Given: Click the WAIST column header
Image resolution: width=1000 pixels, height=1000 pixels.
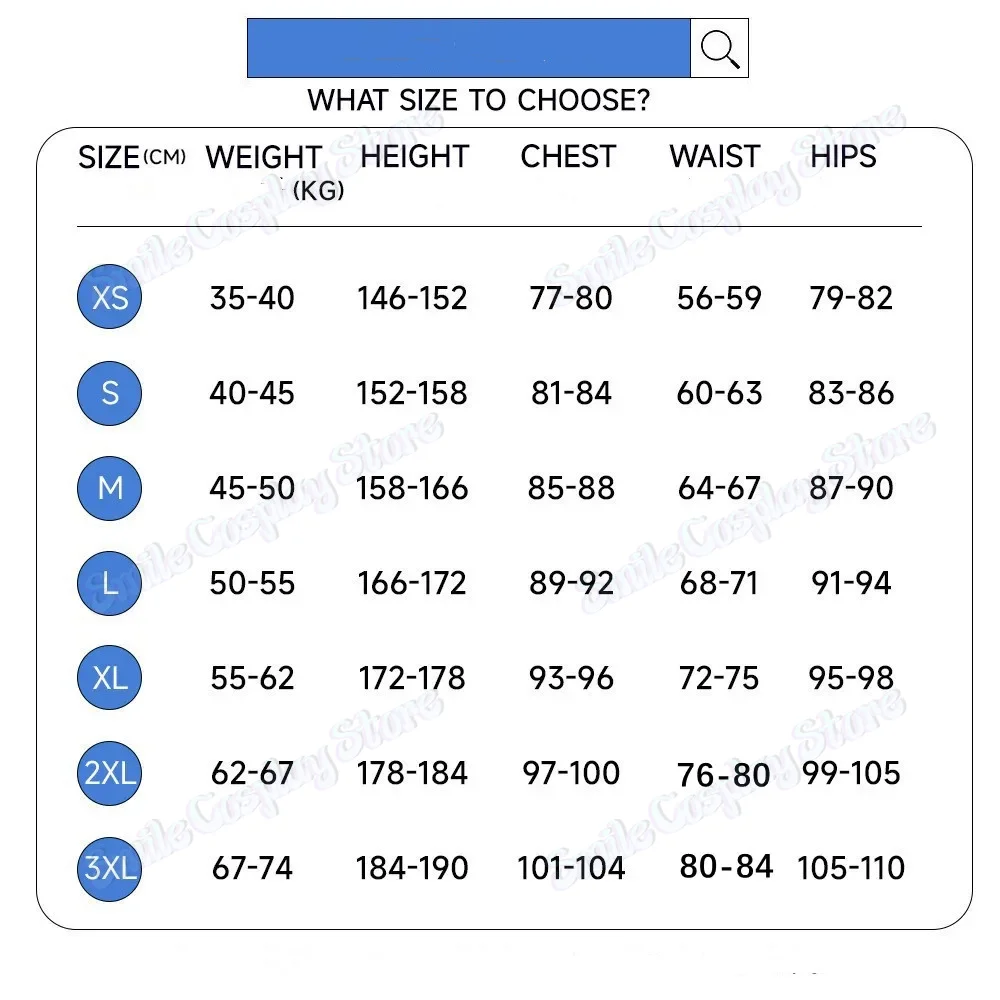Looking at the screenshot, I should point(715,157).
